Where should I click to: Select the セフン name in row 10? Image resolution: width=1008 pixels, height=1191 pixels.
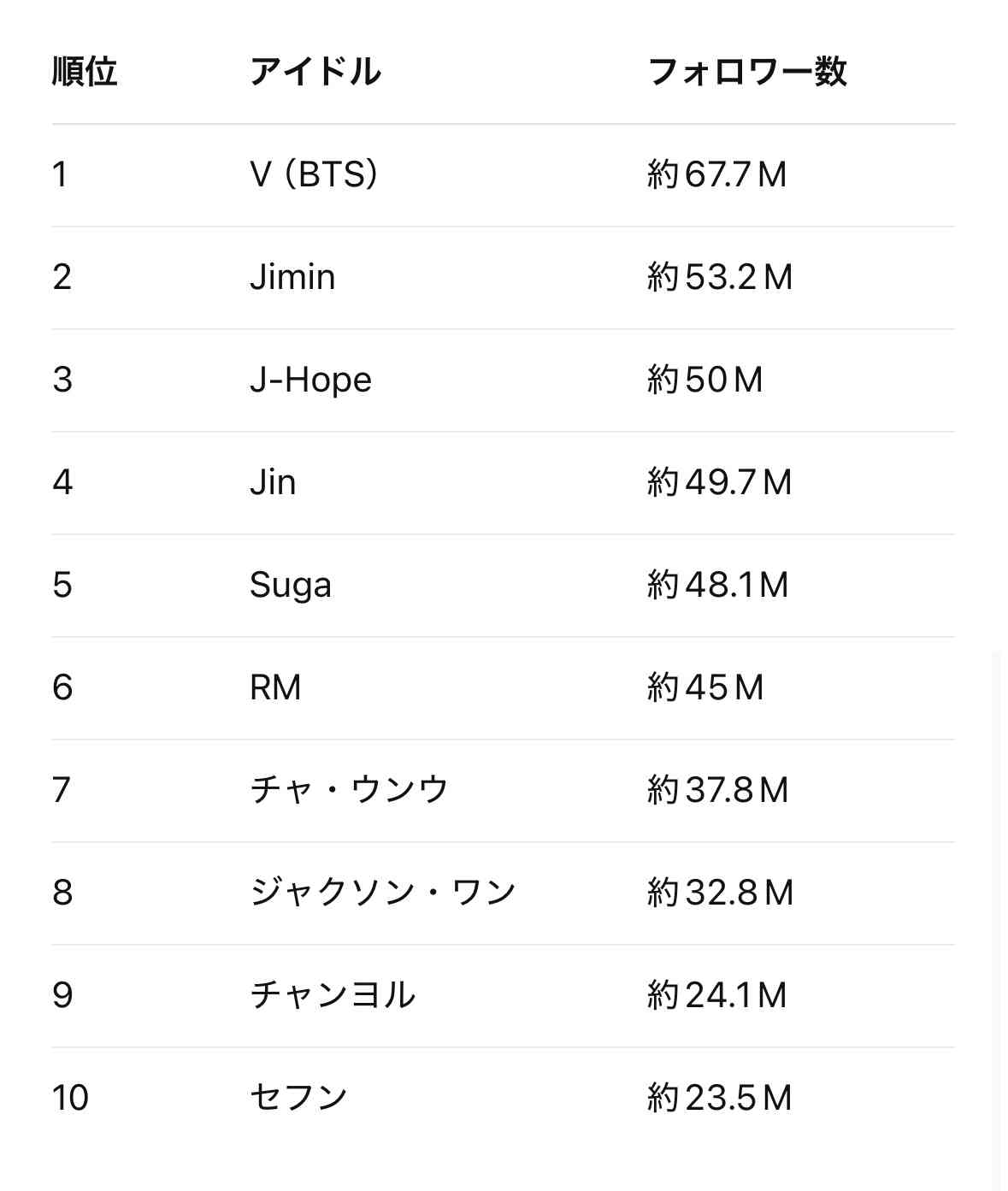pos(298,1098)
